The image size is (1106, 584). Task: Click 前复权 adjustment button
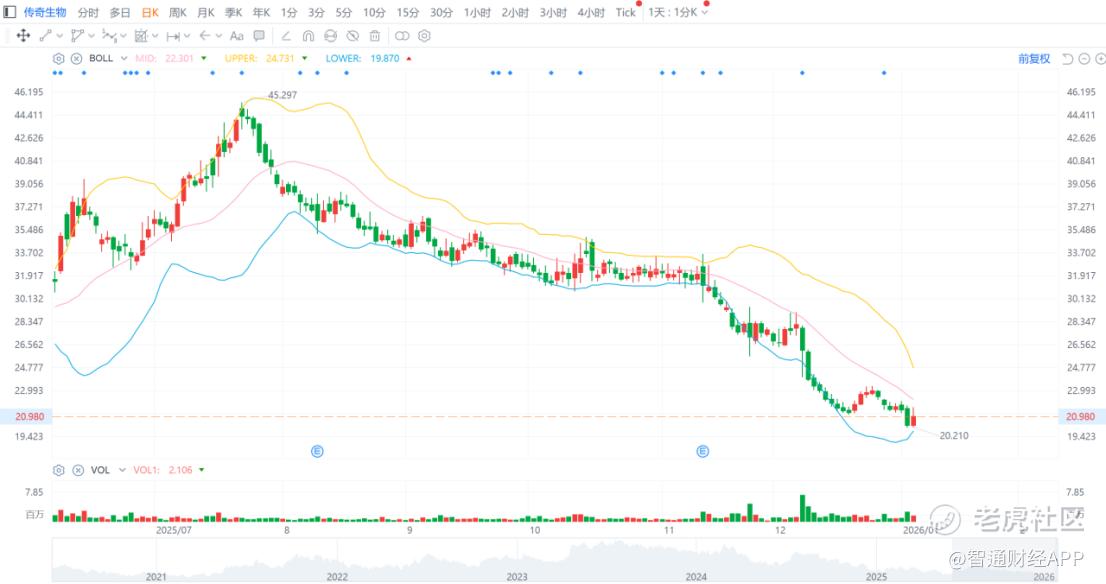tap(1034, 59)
